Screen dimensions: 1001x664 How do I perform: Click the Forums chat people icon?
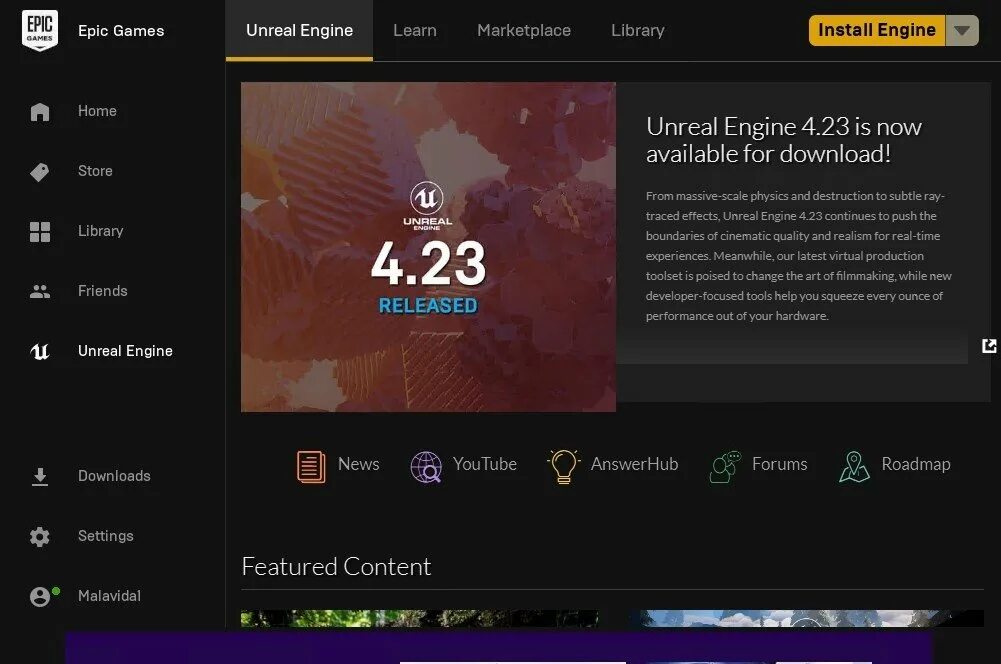(725, 467)
